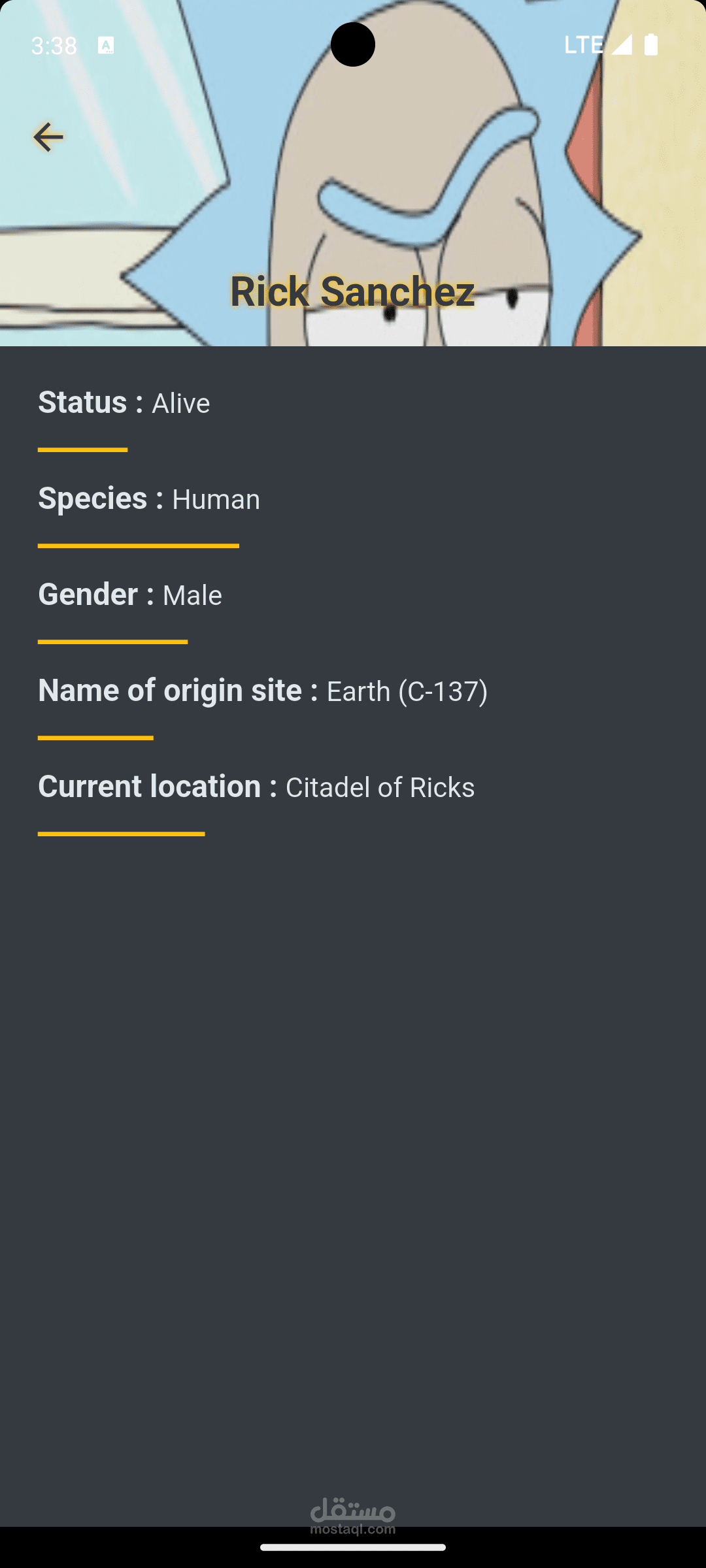Tap the home gesture bar
The height and width of the screenshot is (1568, 706).
coord(353,1547)
